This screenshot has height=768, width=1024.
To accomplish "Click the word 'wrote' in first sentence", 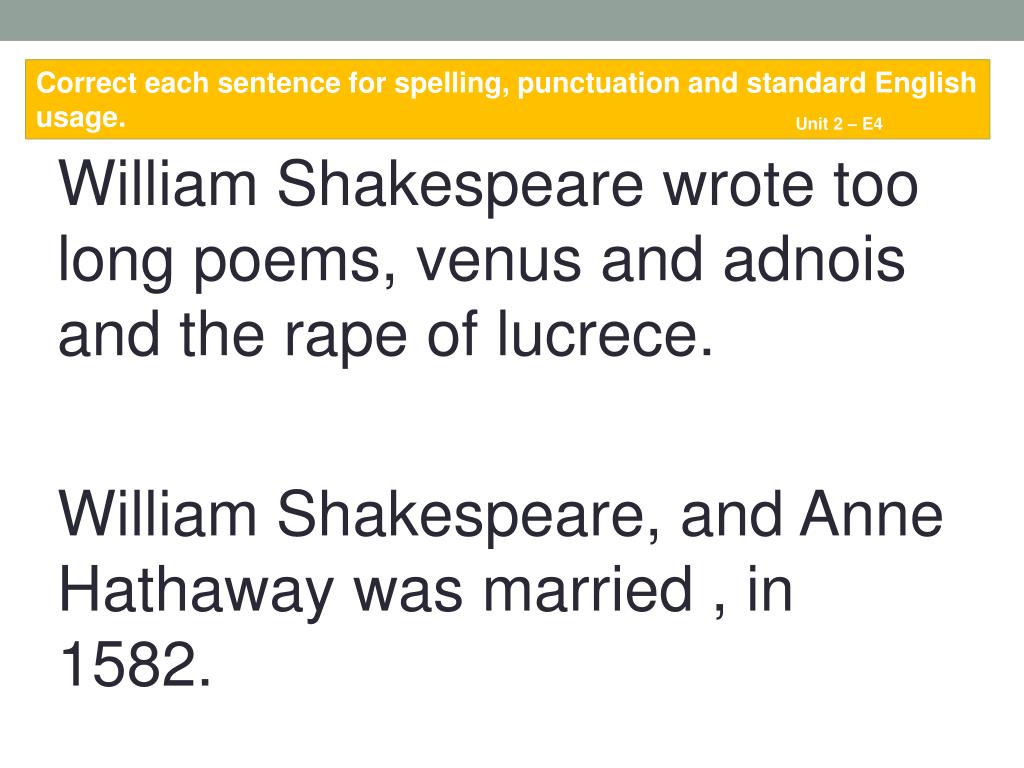I will pyautogui.click(x=738, y=186).
